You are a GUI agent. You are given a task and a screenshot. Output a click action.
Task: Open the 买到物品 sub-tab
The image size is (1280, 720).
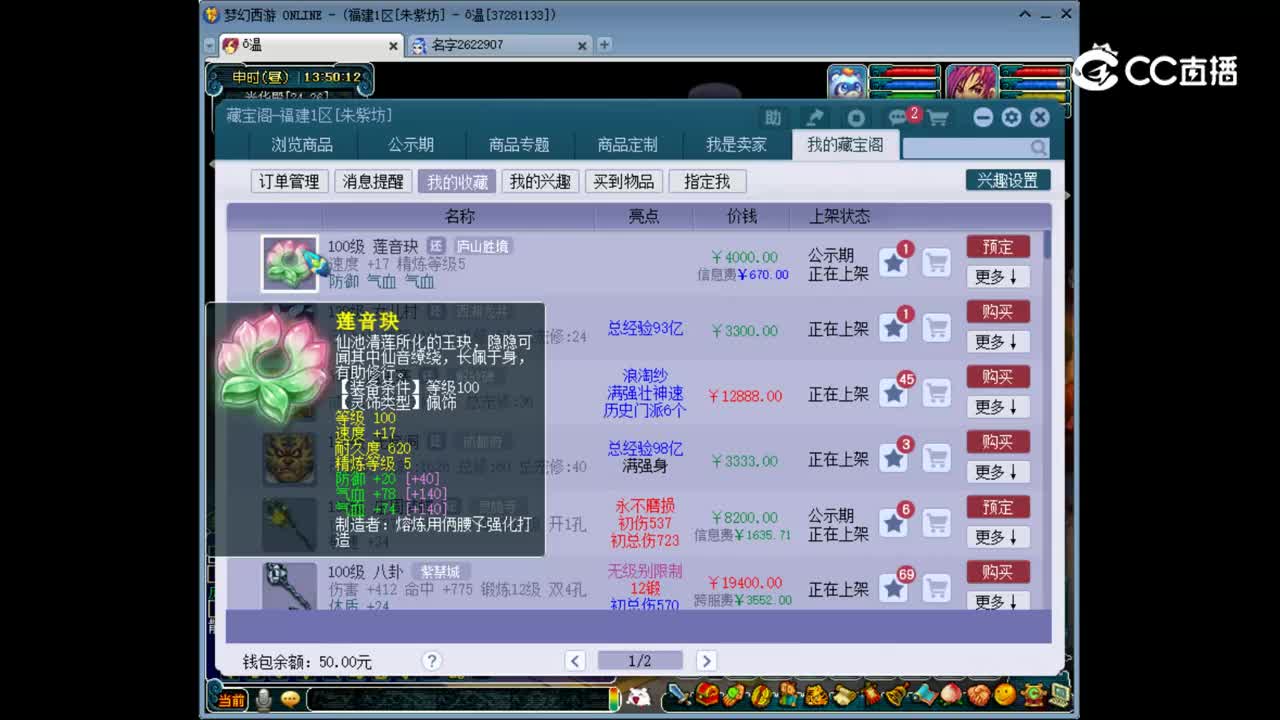click(624, 181)
